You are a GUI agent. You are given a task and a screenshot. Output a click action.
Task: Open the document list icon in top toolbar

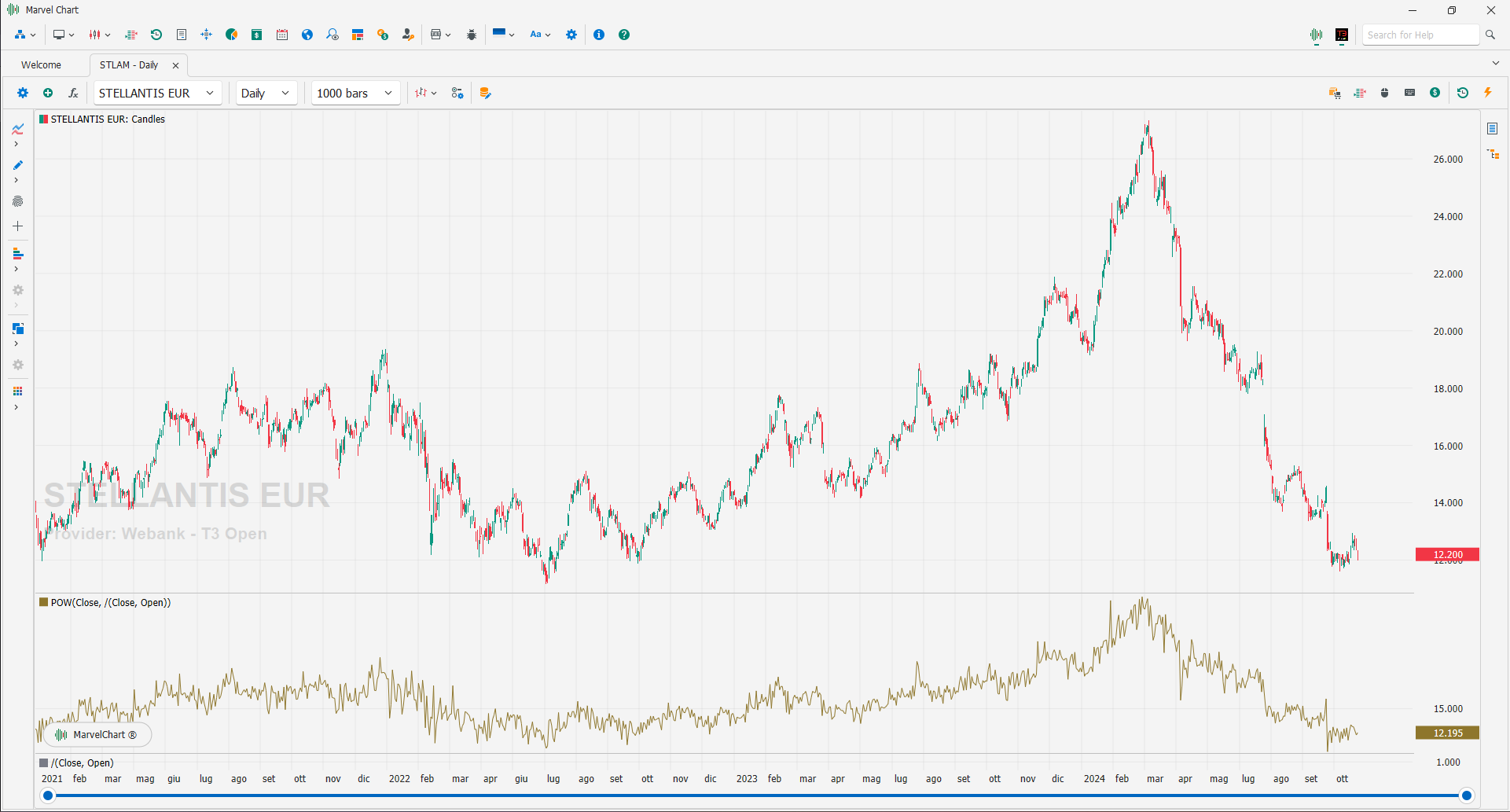182,35
